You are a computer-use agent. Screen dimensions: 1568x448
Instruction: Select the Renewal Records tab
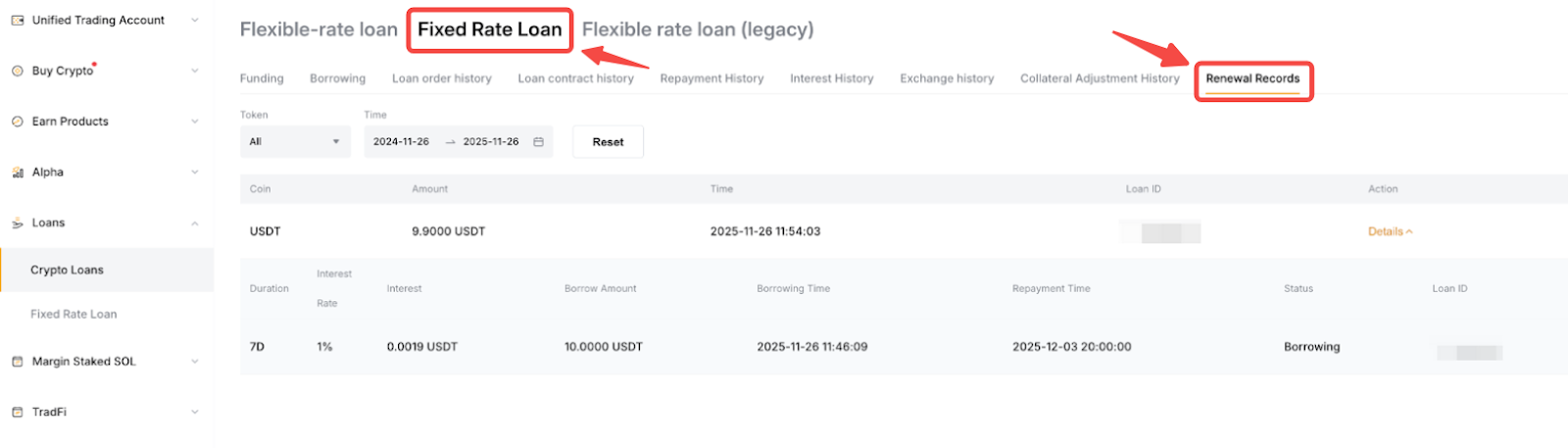(1252, 78)
